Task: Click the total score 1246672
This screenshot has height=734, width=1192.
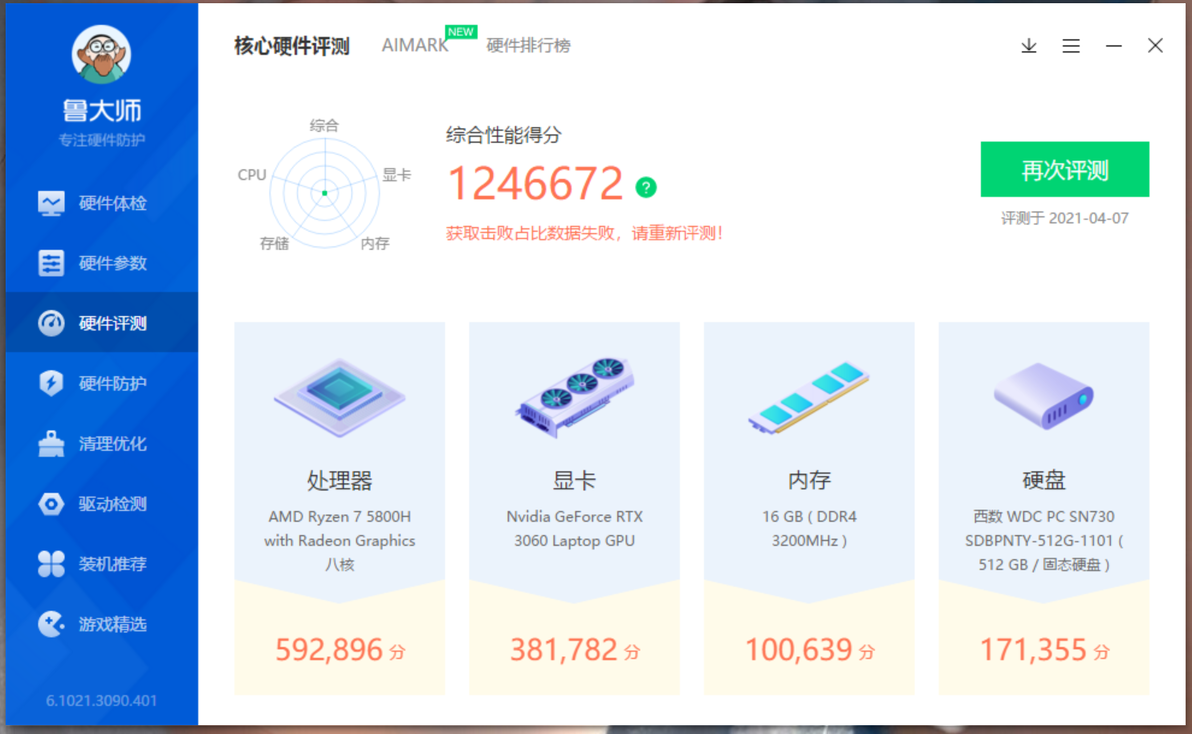Action: tap(535, 184)
